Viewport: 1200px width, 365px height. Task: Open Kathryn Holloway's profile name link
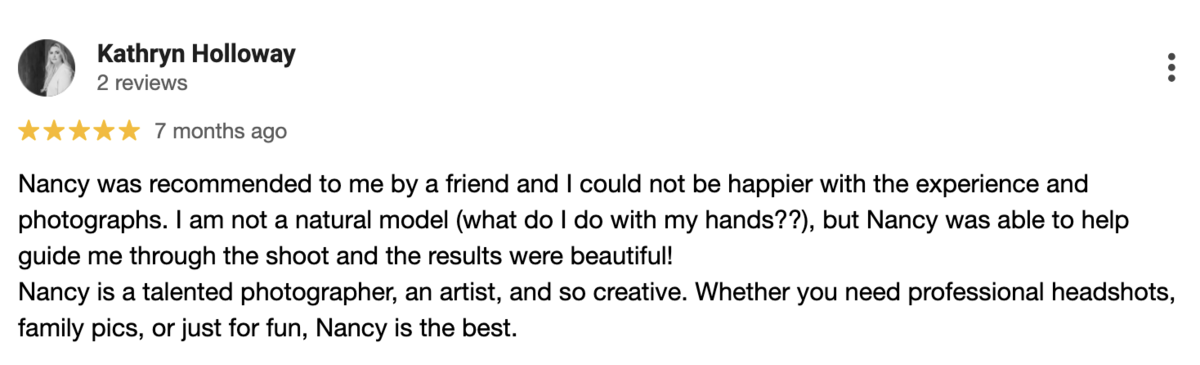point(197,54)
